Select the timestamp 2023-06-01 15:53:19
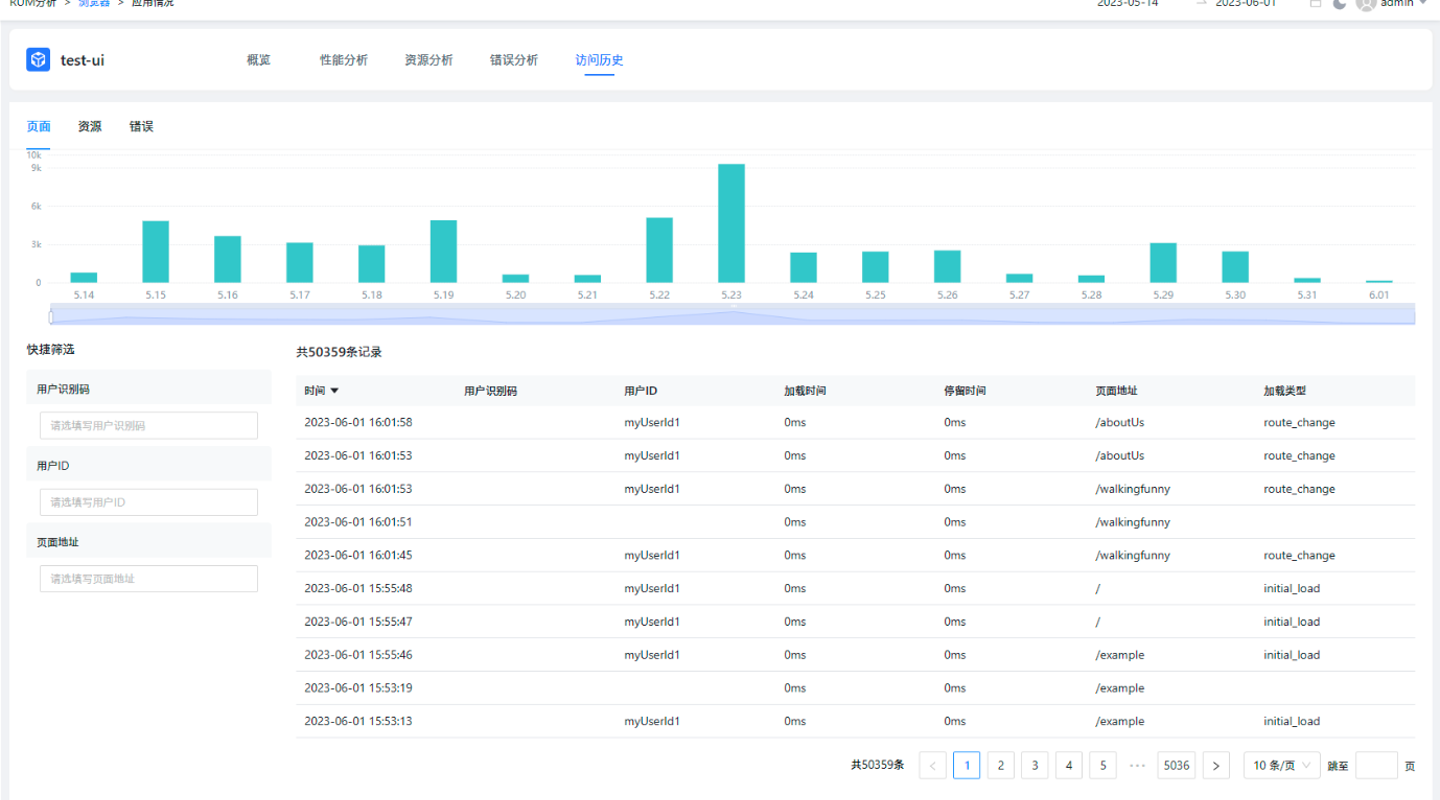 [358, 688]
